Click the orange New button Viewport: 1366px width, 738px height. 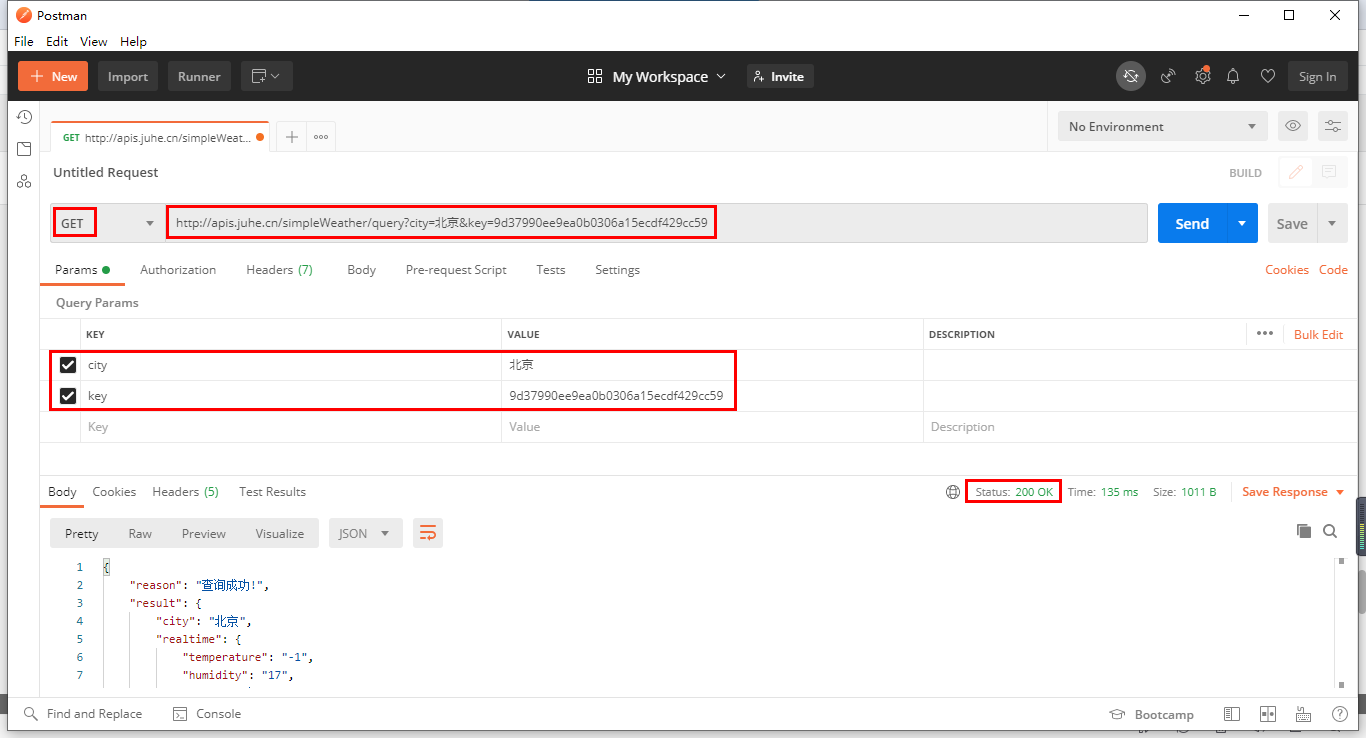(x=53, y=77)
